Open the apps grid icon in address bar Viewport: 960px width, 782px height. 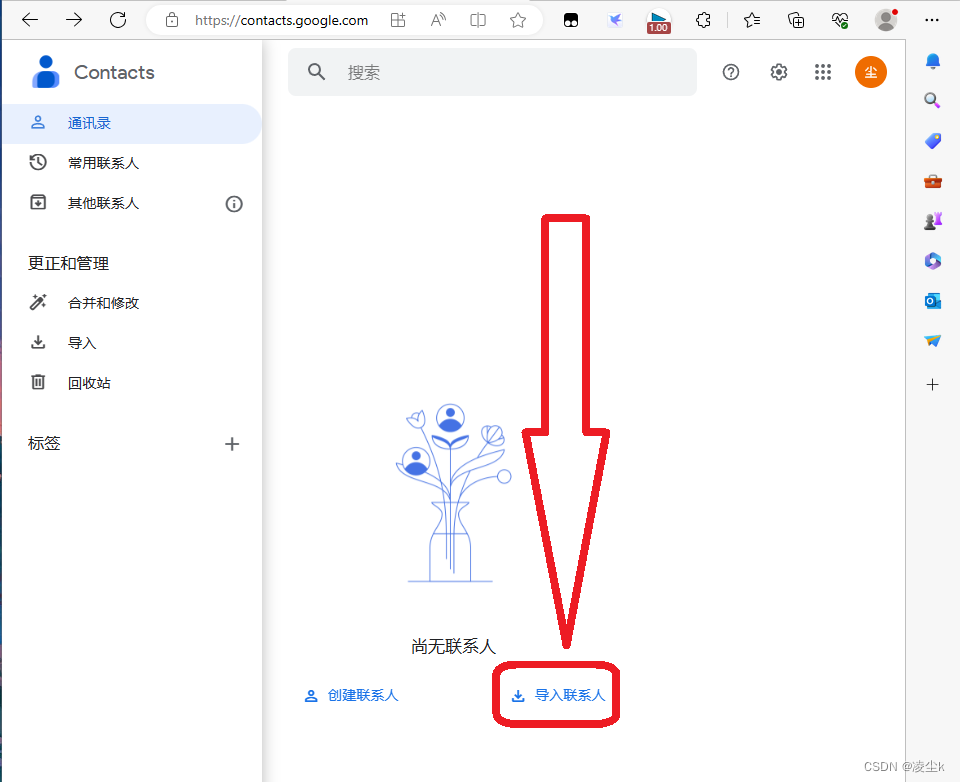click(398, 20)
